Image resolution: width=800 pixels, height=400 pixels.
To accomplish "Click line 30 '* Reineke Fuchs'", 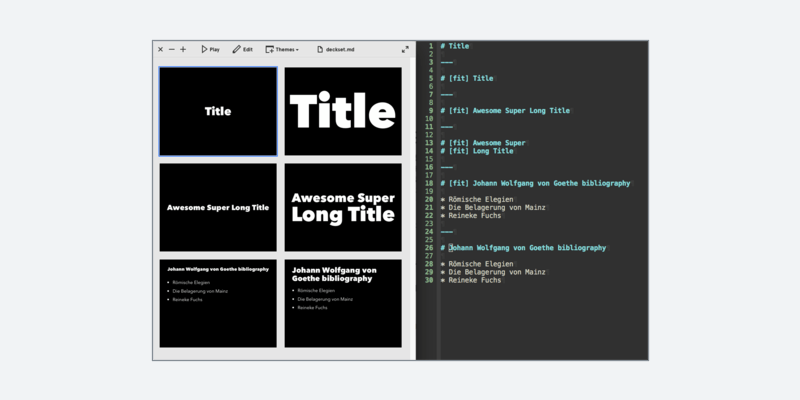I will coord(471,281).
